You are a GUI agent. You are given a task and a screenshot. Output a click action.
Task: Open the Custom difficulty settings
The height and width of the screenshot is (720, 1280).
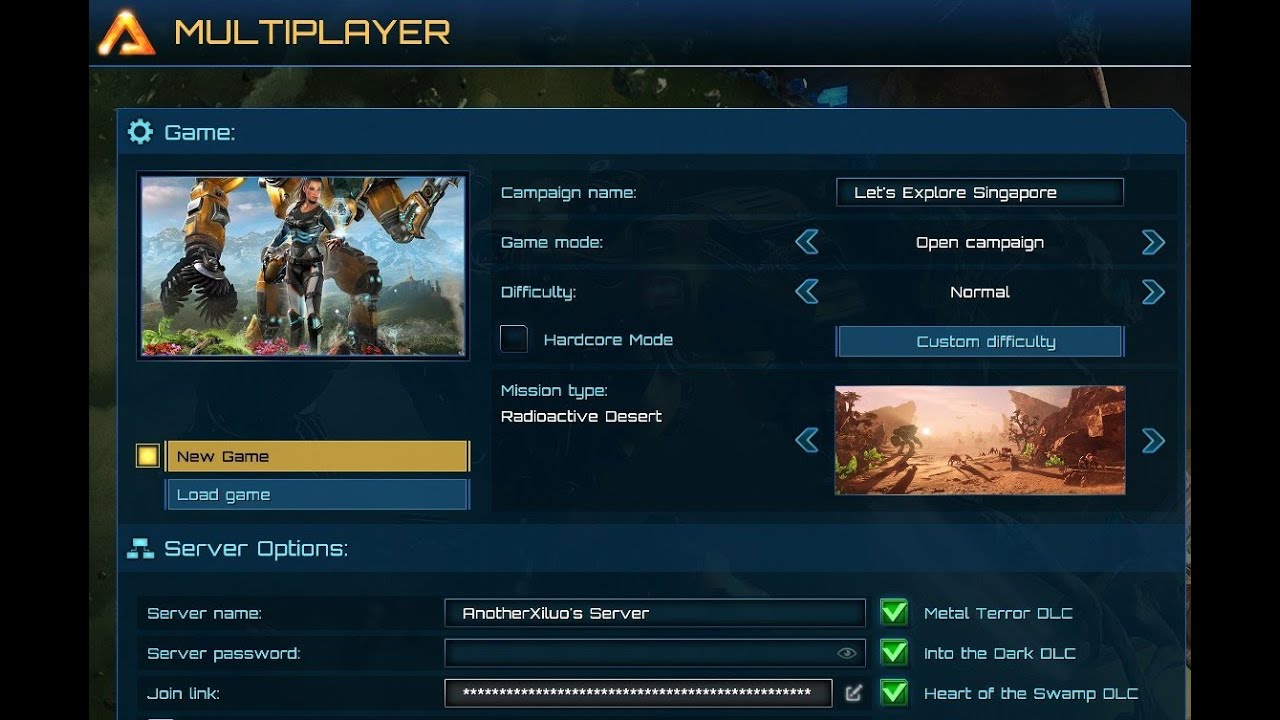coord(980,341)
